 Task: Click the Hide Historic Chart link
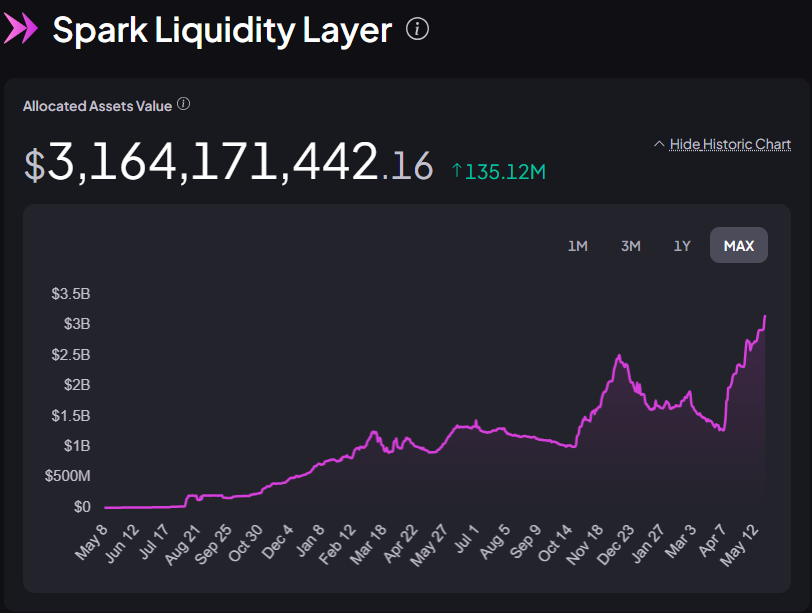[x=730, y=144]
